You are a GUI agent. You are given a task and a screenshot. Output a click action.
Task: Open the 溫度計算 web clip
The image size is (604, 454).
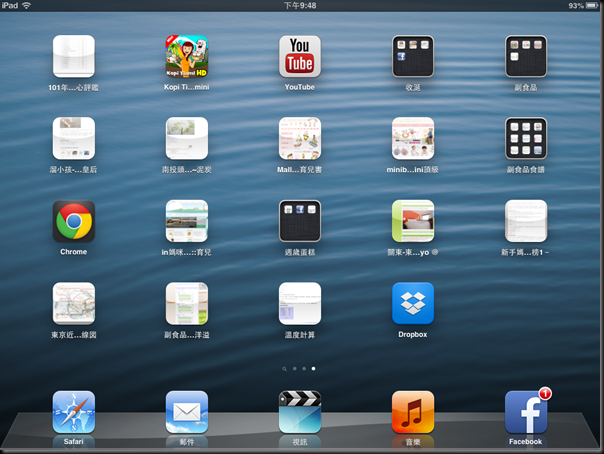click(300, 303)
